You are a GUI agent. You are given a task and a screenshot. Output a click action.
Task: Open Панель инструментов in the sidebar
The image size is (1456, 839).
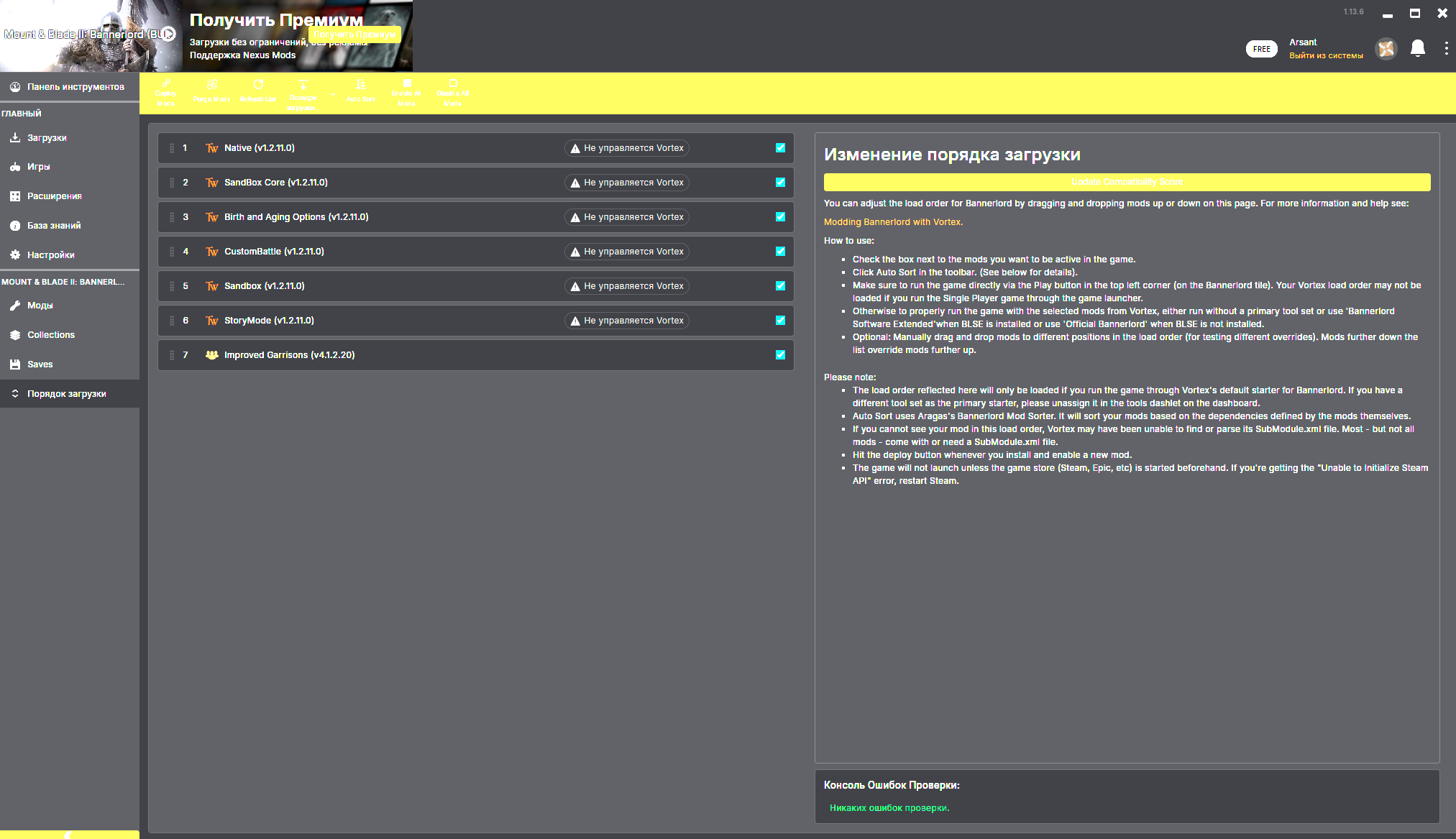point(70,86)
